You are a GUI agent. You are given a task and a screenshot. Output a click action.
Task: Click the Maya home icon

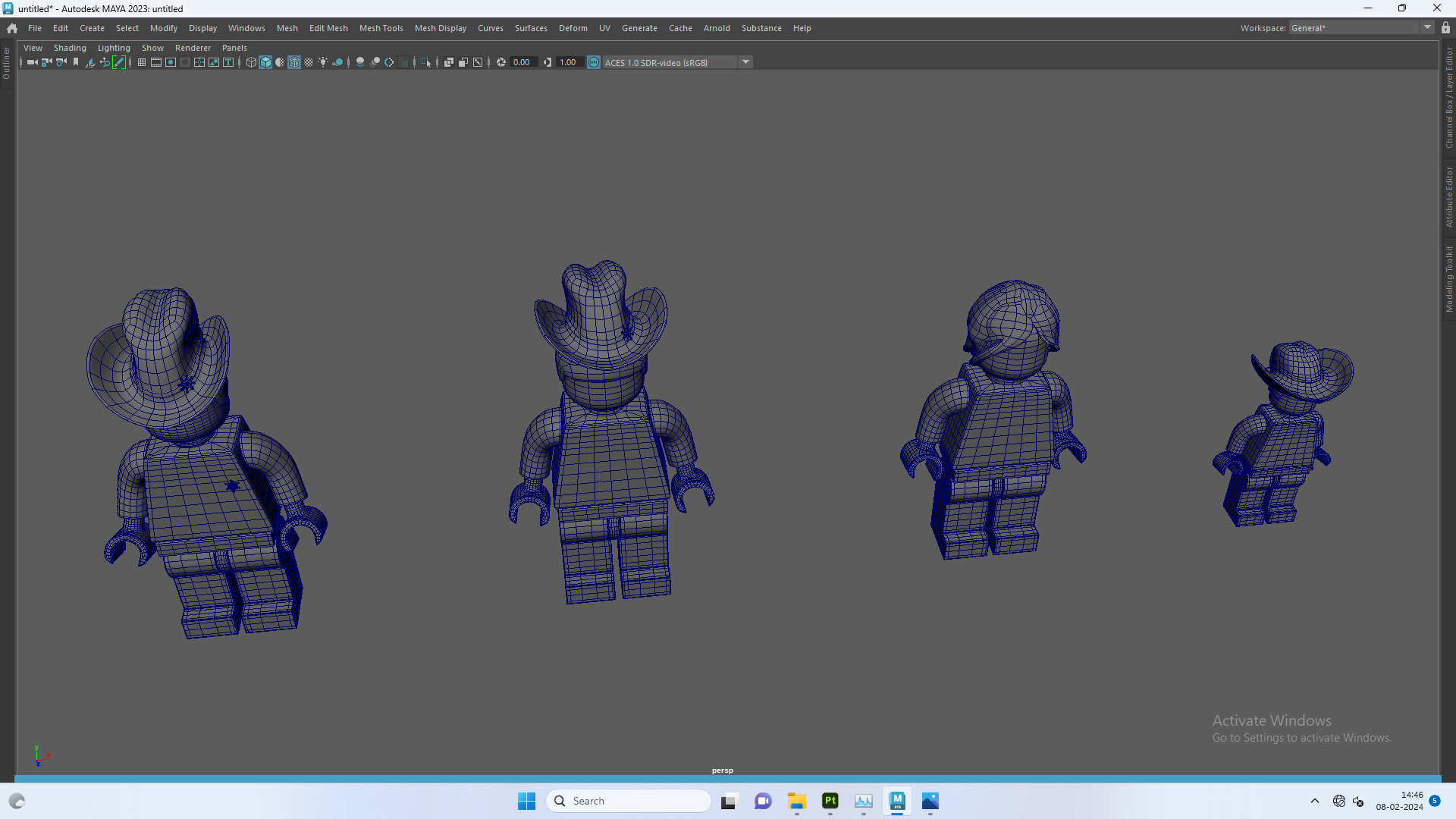click(x=12, y=28)
